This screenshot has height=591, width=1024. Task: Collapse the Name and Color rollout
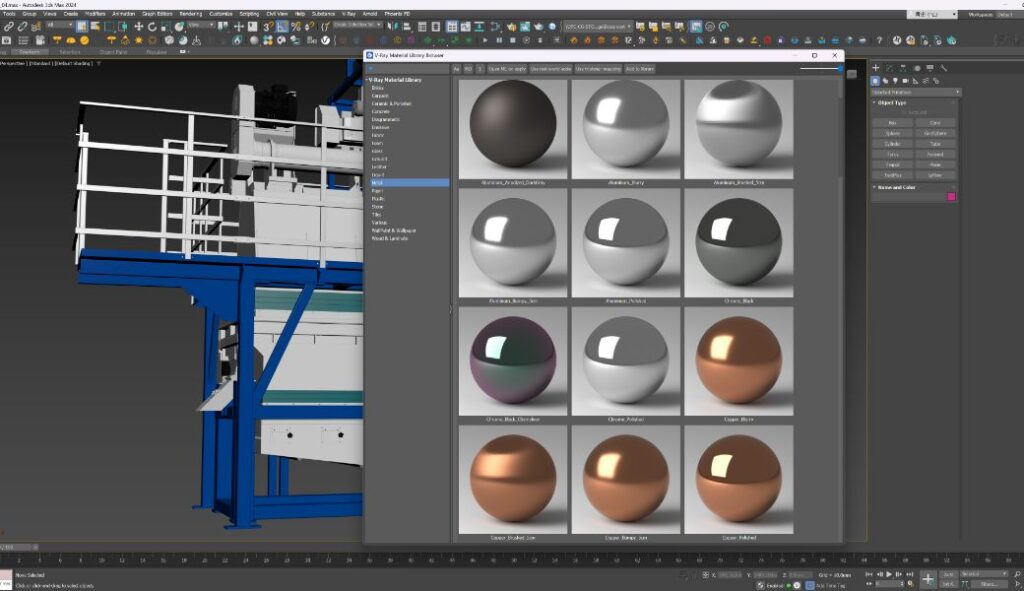point(895,187)
